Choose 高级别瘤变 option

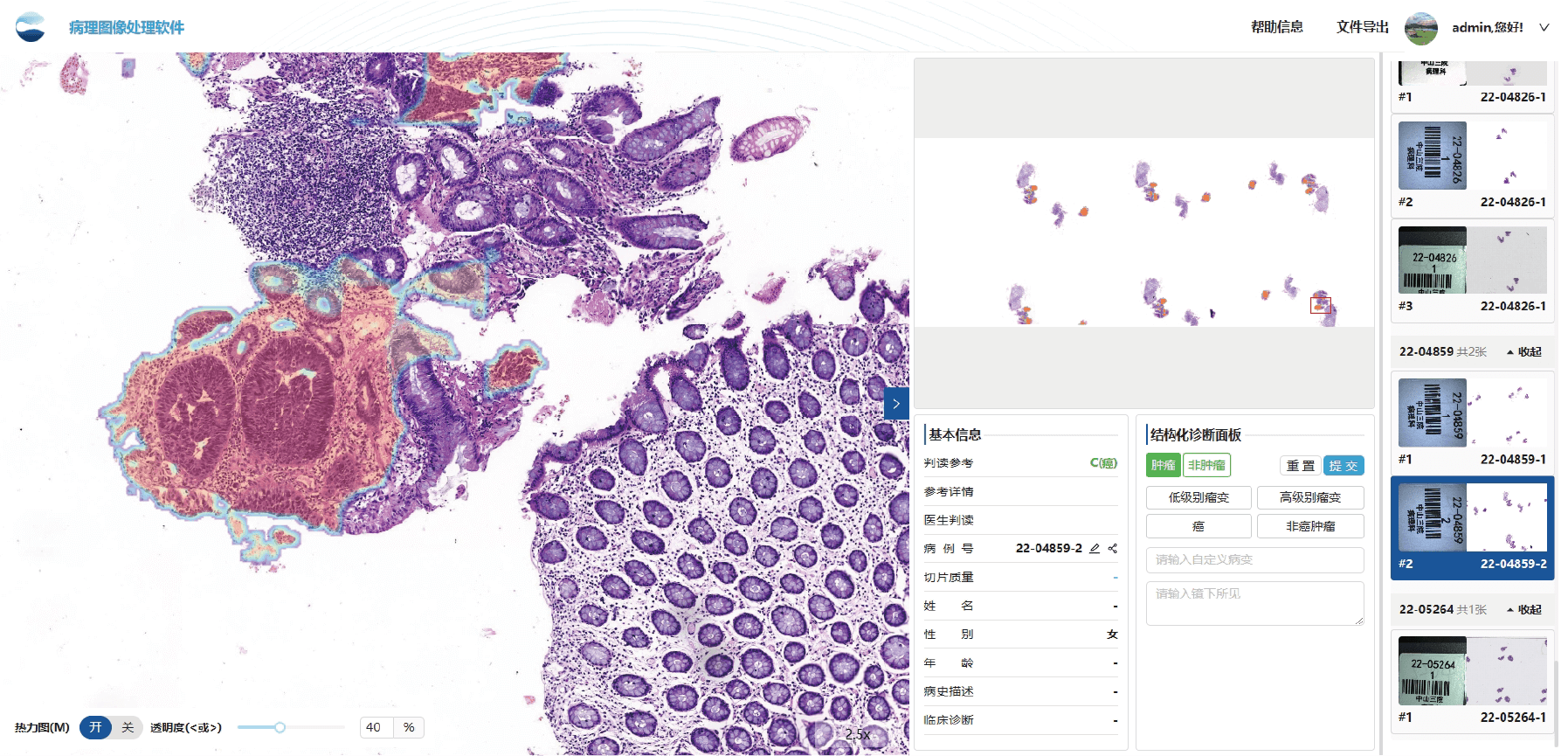(x=1310, y=497)
